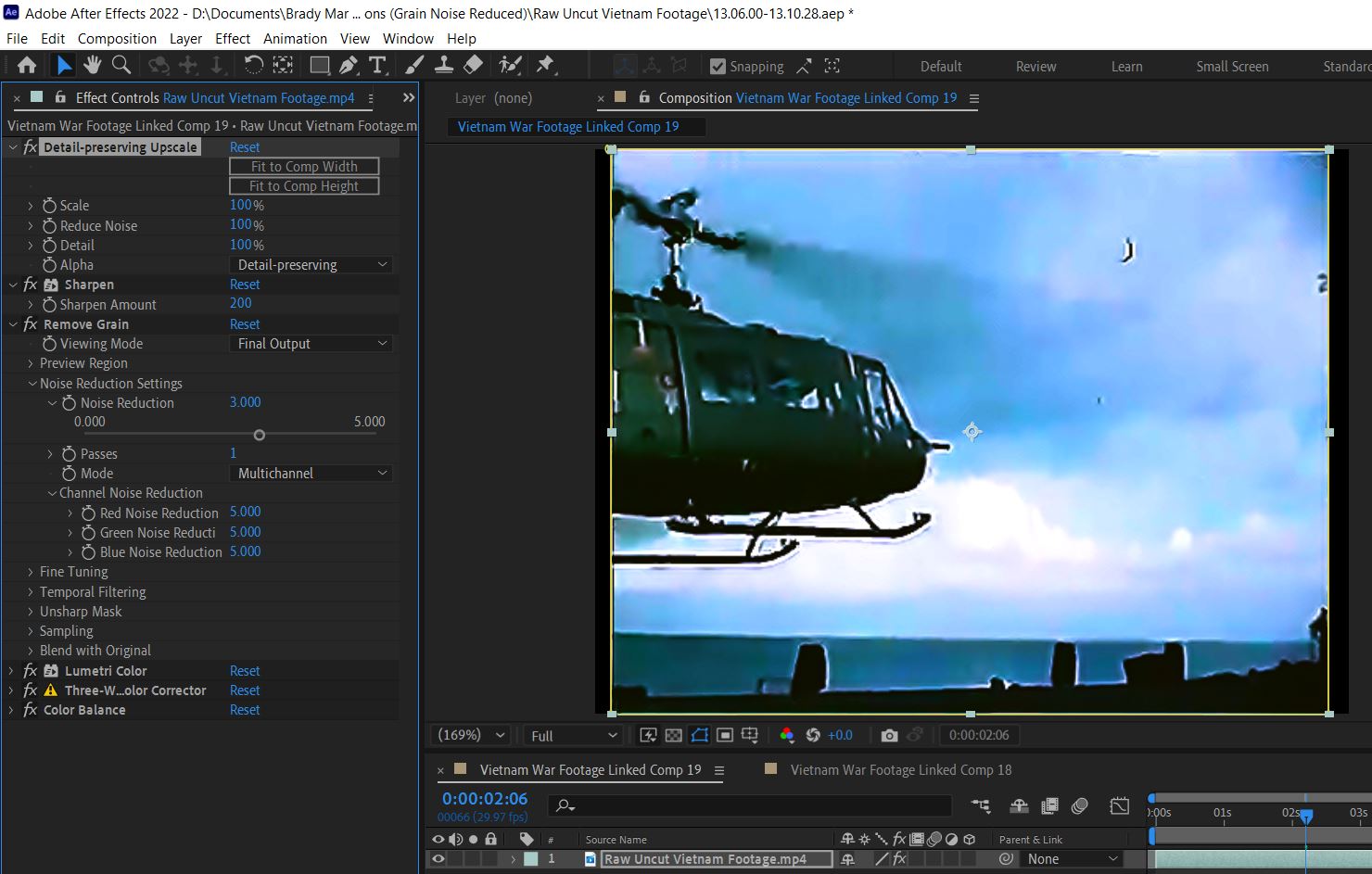This screenshot has height=874, width=1372.
Task: Toggle the Detail-preserving Upscale fx switch
Action: point(31,147)
